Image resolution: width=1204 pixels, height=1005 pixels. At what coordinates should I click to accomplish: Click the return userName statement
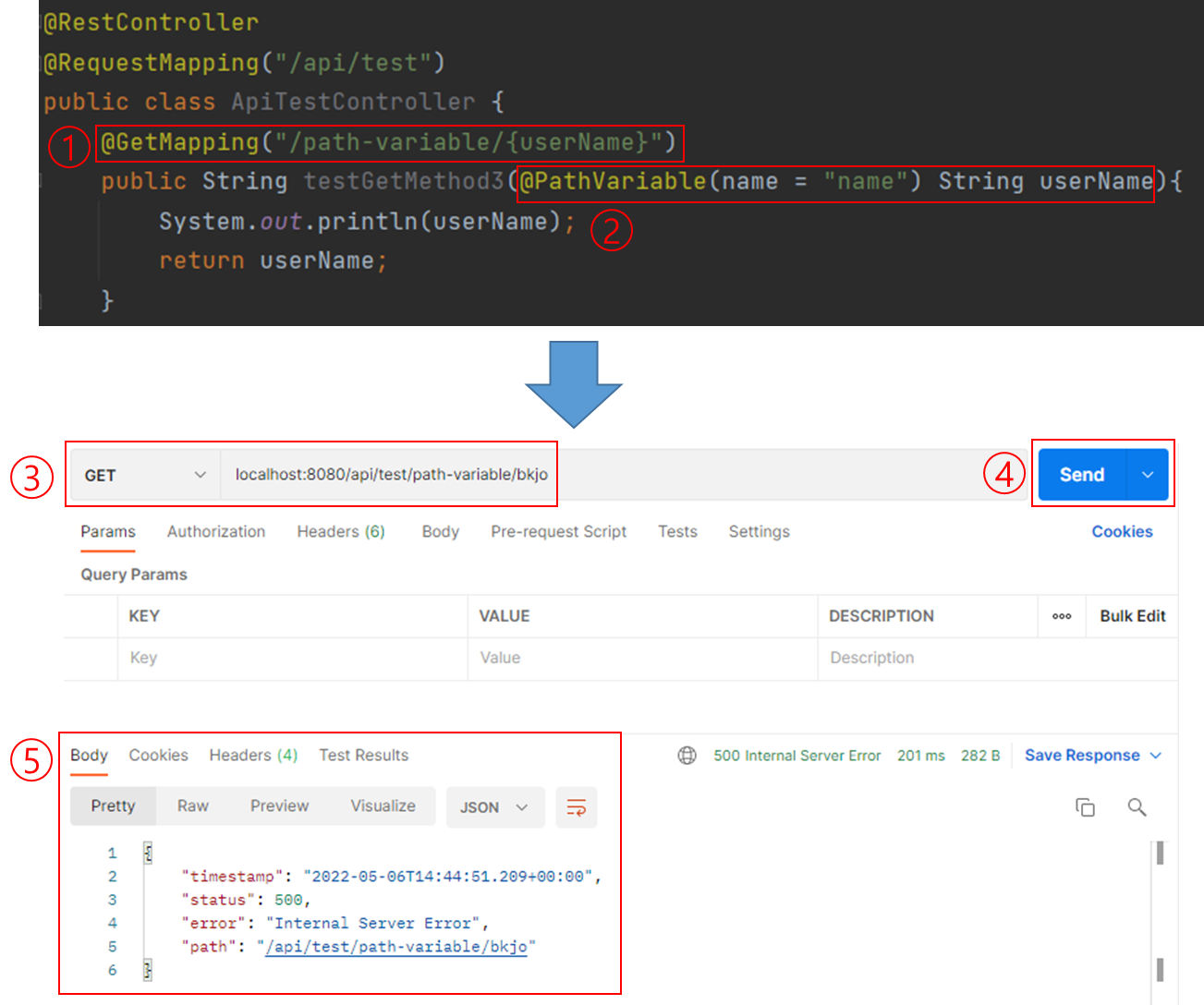pos(273,261)
